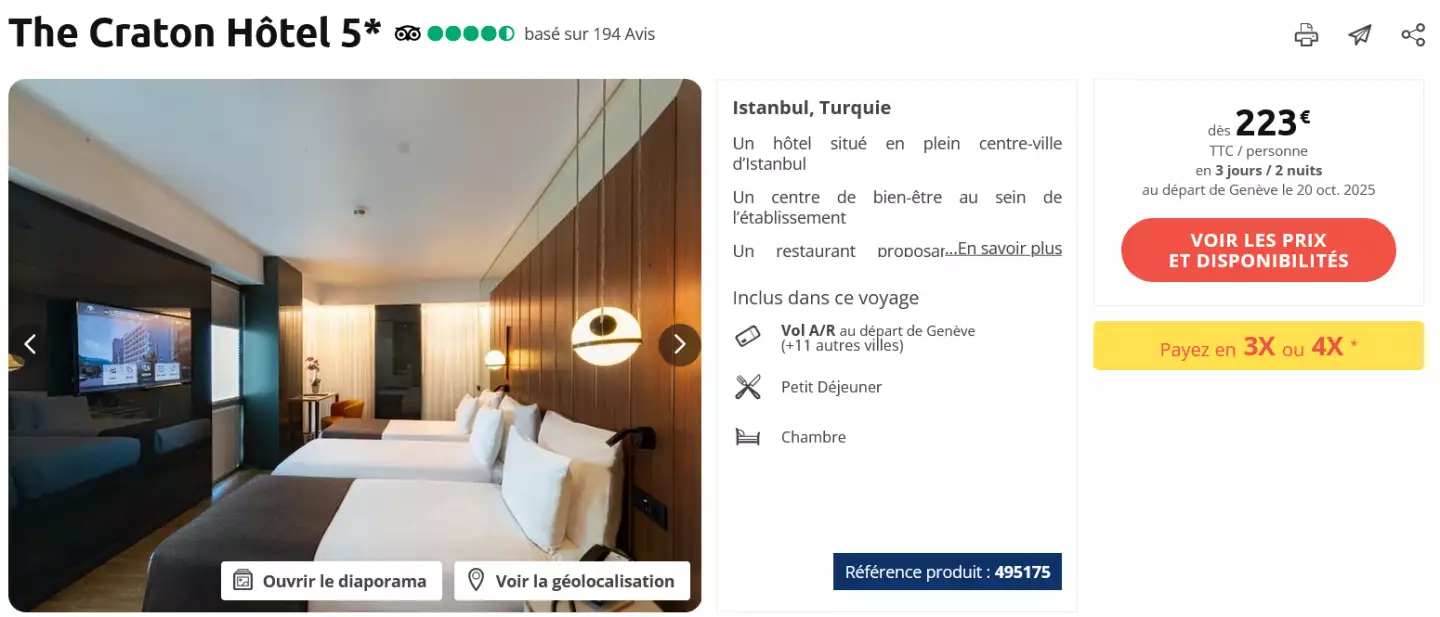1440x617 pixels.
Task: Click the TripAdvisor owl logo
Action: click(x=407, y=34)
